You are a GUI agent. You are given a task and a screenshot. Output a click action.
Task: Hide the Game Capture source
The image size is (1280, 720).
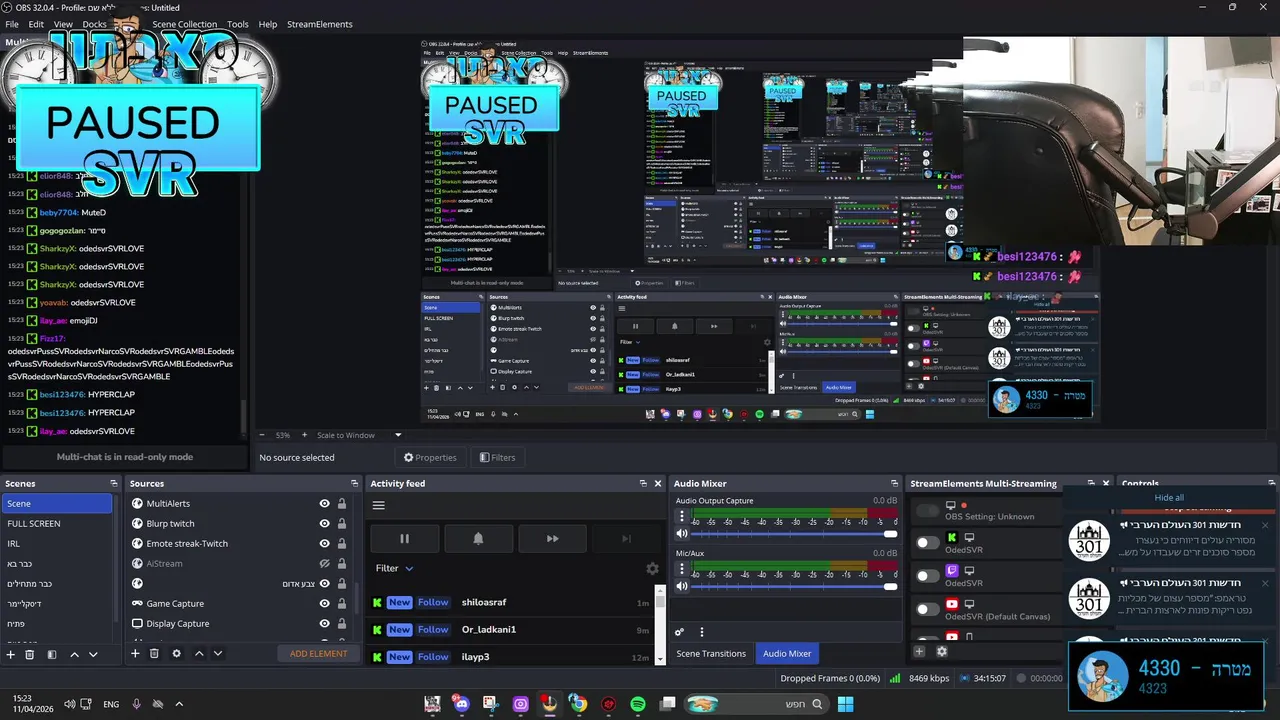pos(324,604)
